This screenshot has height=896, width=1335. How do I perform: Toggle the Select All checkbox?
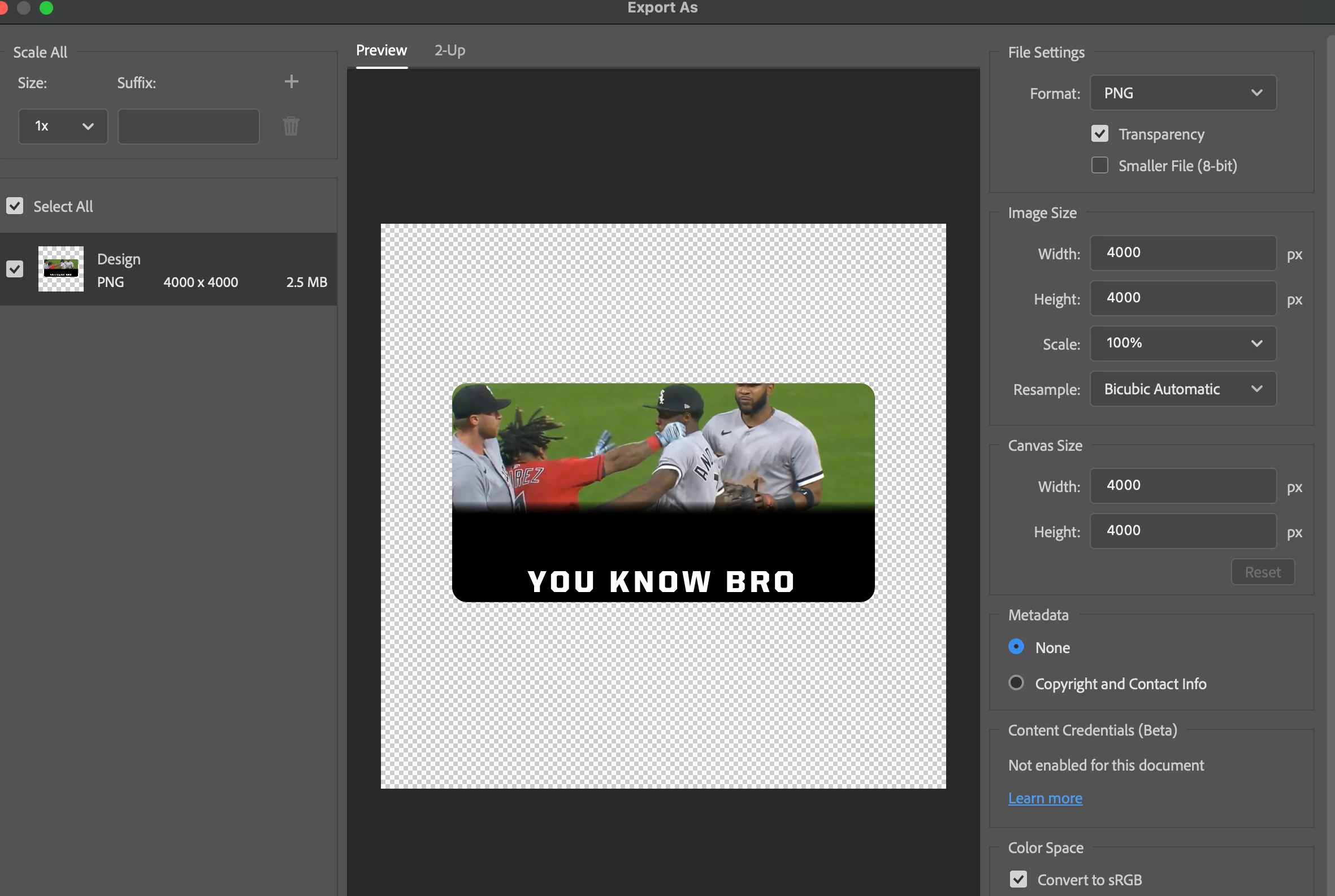click(15, 206)
